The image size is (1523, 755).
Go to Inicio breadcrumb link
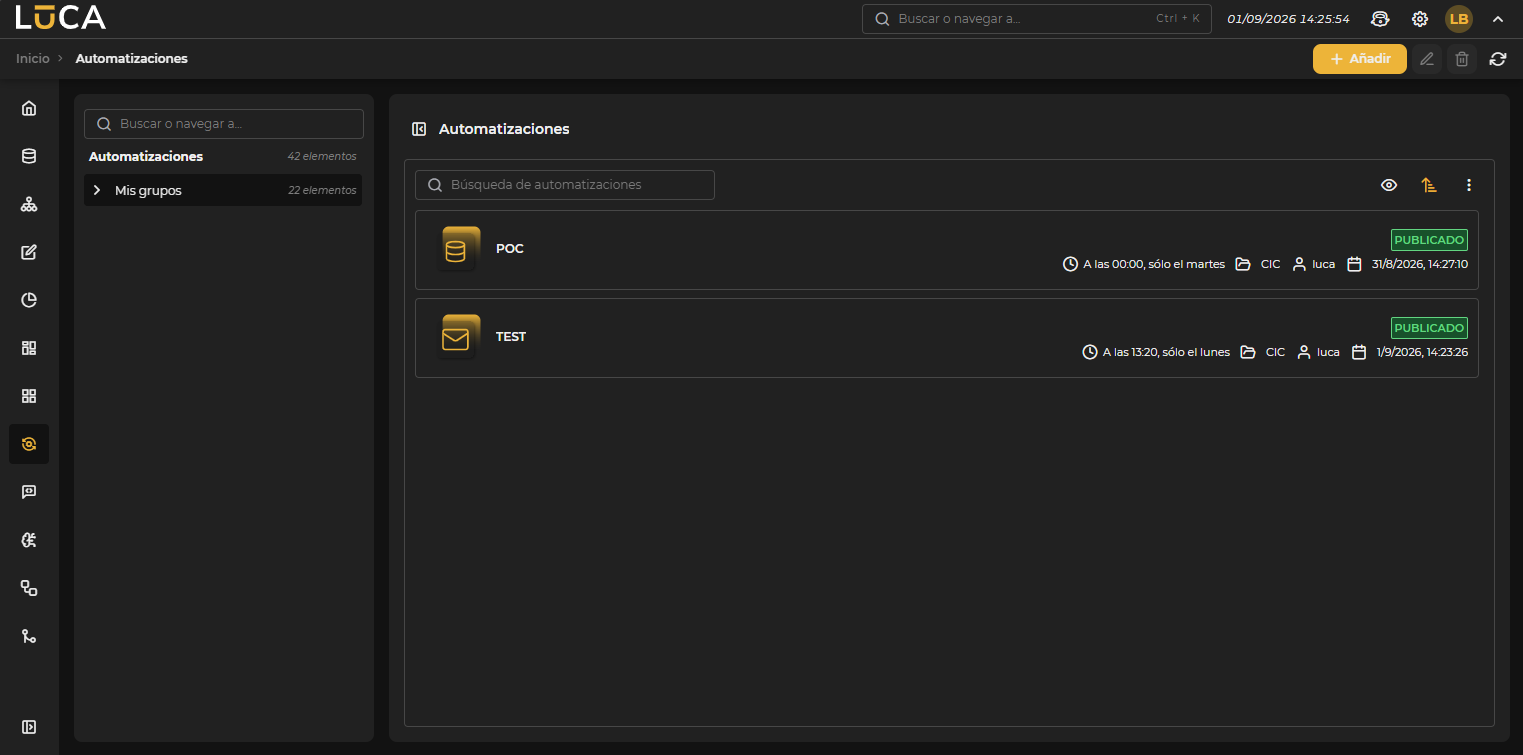tap(32, 59)
